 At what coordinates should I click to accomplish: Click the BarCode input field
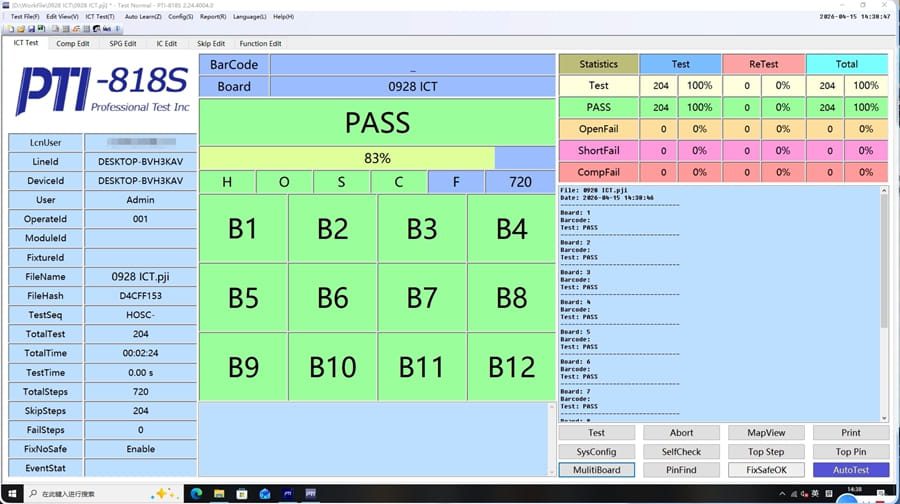click(x=413, y=64)
